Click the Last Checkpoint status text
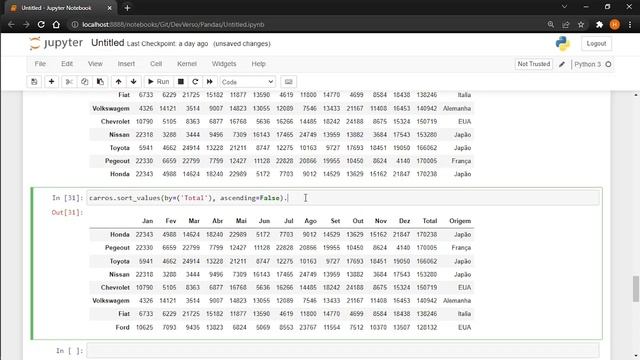The image size is (640, 360). 167,44
